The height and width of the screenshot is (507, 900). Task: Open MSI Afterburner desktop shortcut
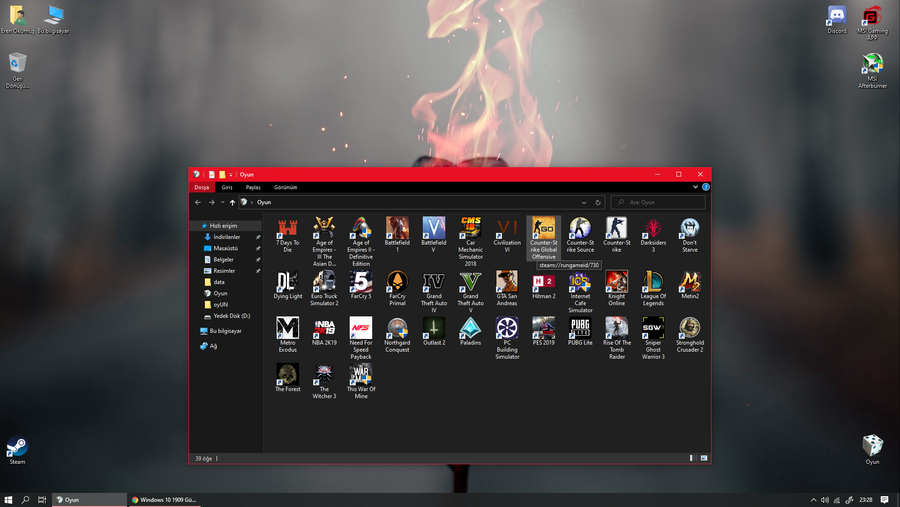[x=872, y=71]
